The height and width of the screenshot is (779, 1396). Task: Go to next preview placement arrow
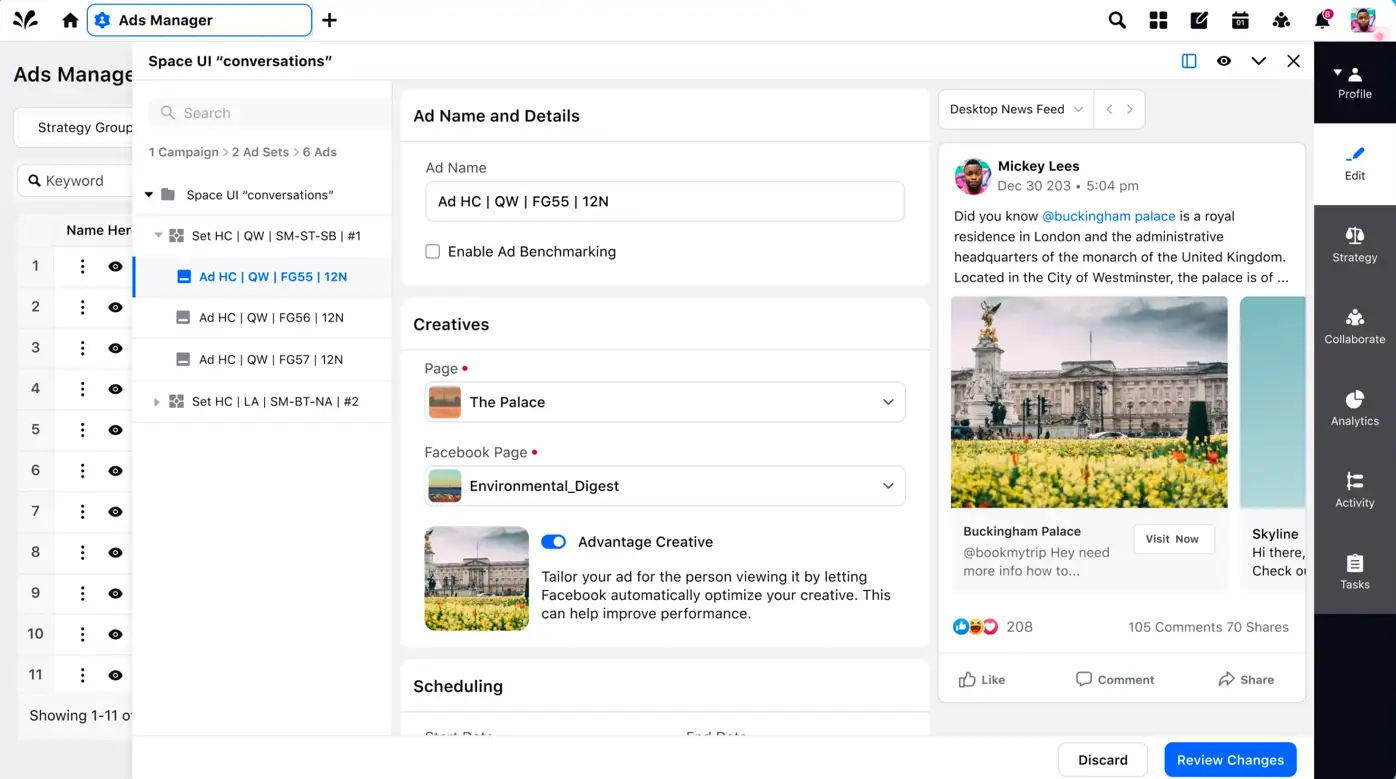(x=1130, y=109)
